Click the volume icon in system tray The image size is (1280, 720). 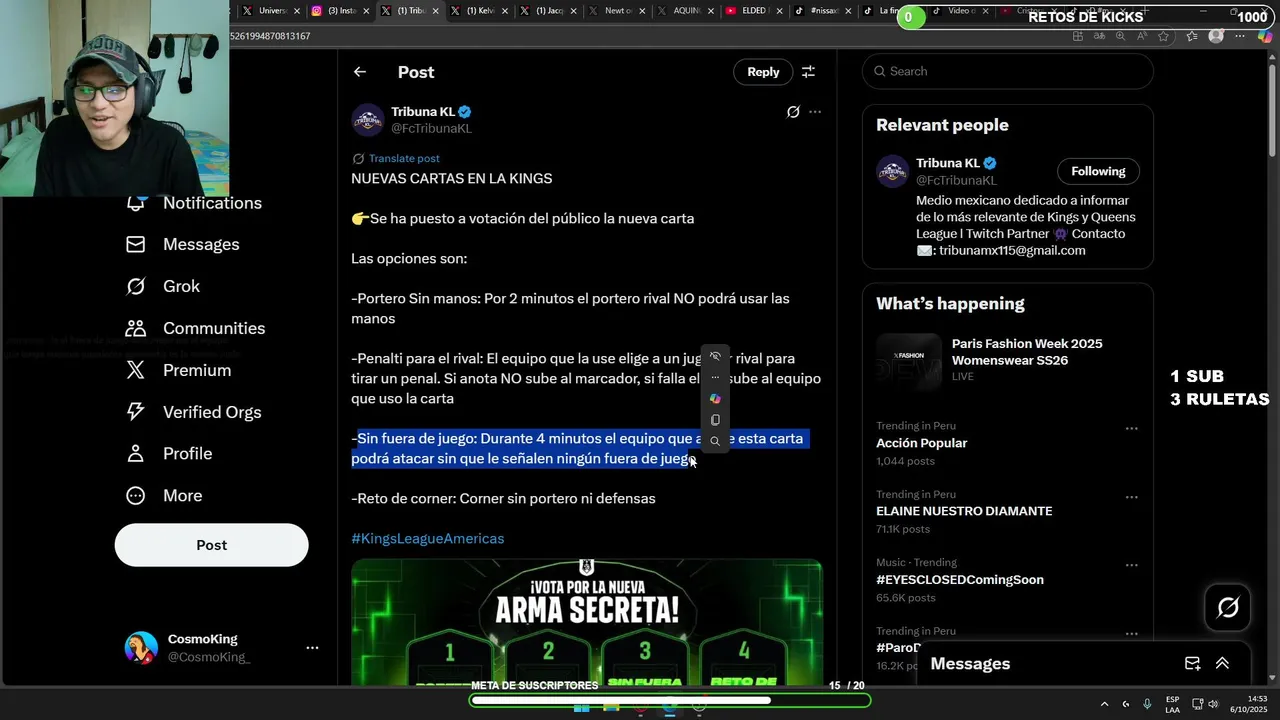tap(1213, 704)
